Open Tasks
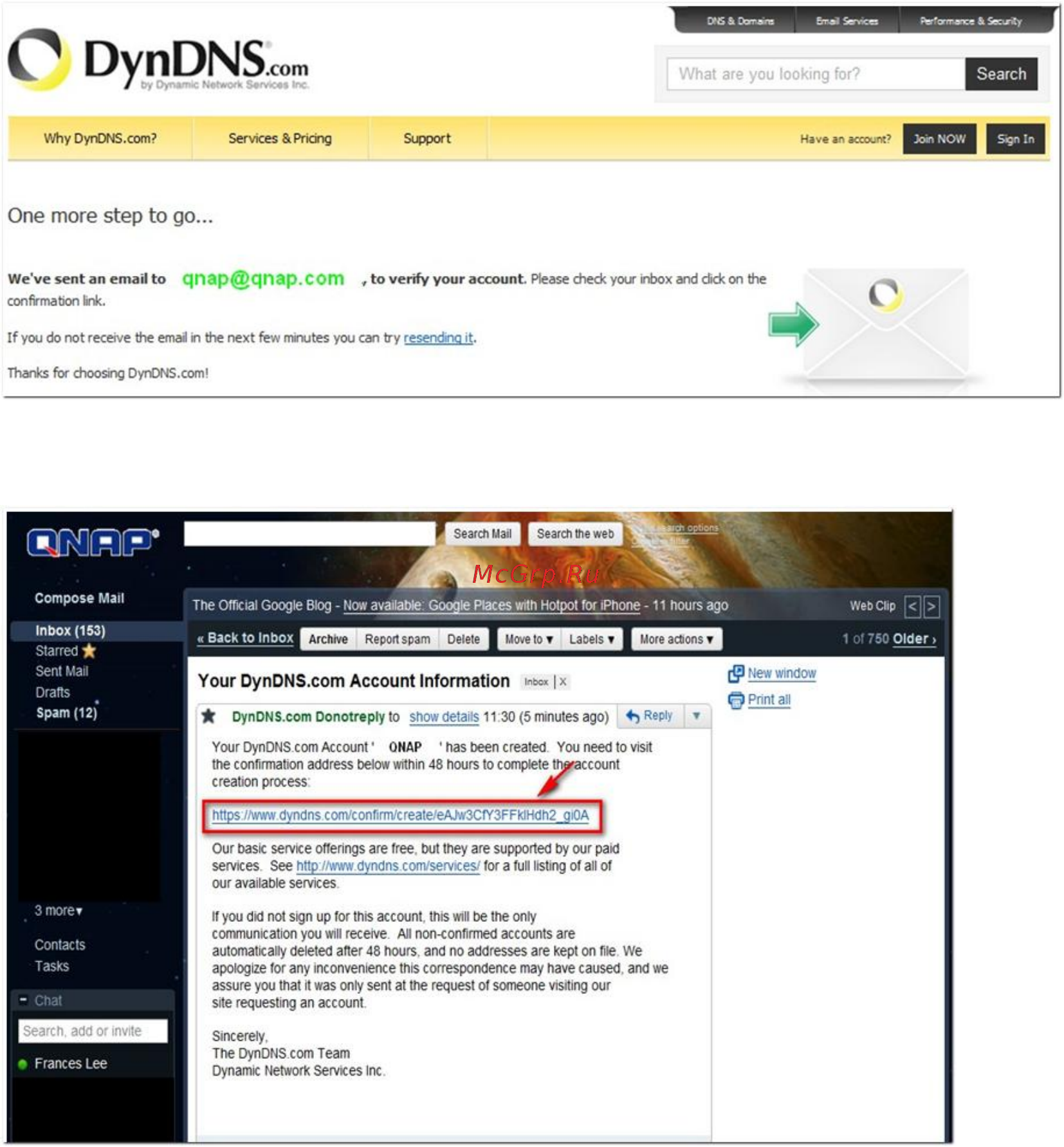 51,966
